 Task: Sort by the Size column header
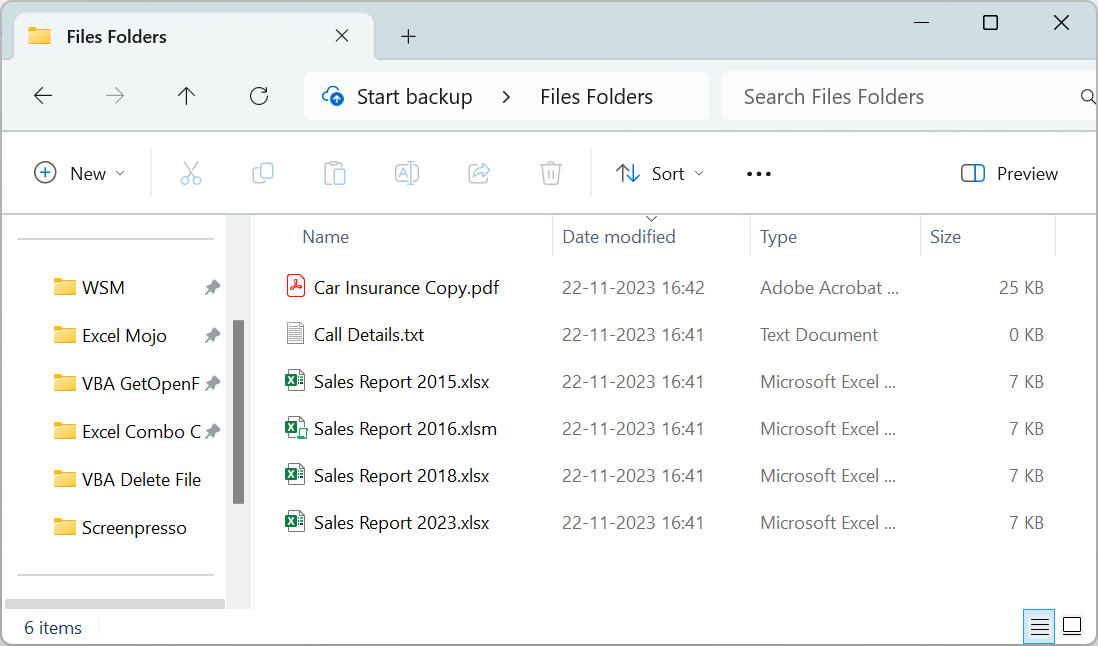pyautogui.click(x=945, y=237)
